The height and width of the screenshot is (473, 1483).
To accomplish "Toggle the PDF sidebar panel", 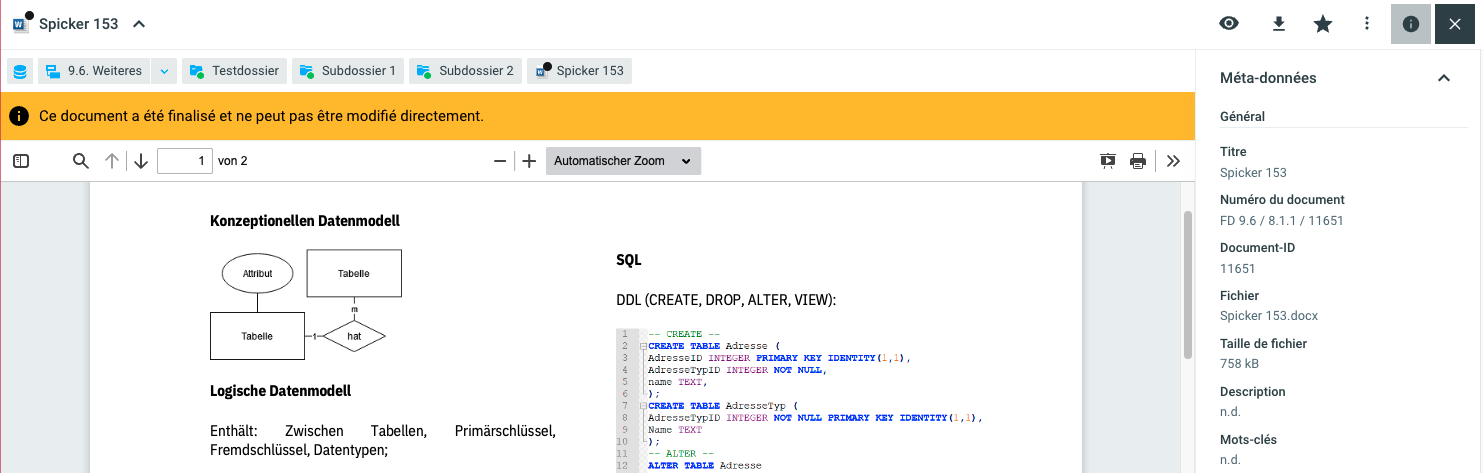I will click(21, 161).
